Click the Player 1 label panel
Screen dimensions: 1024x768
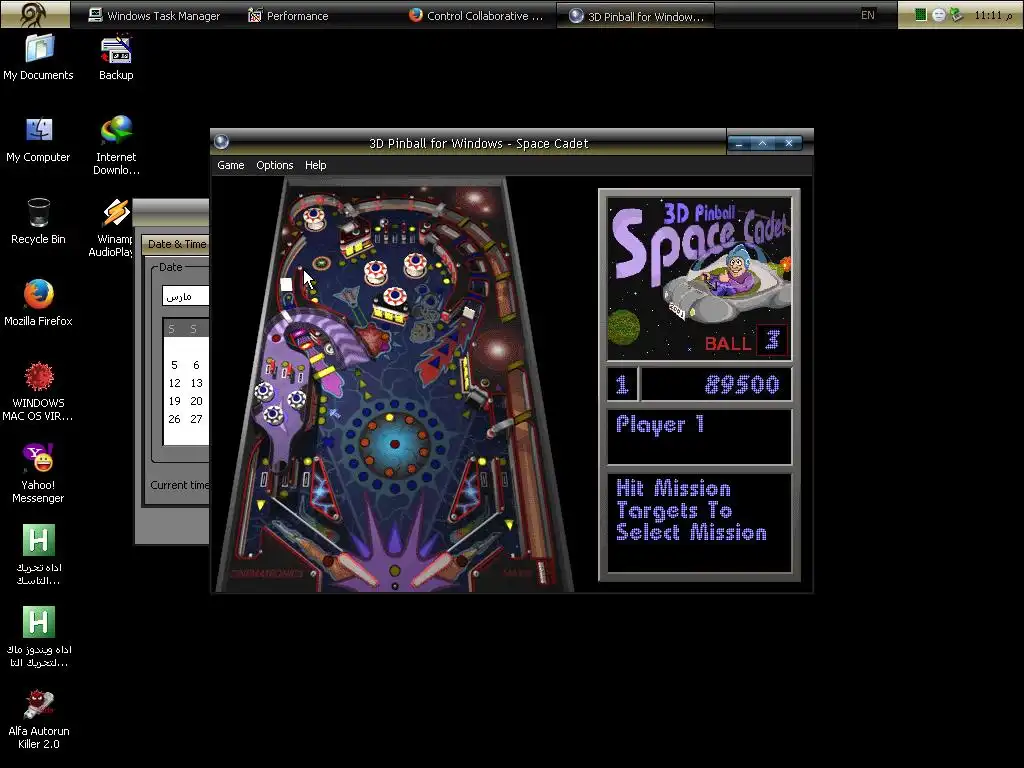[x=699, y=436]
